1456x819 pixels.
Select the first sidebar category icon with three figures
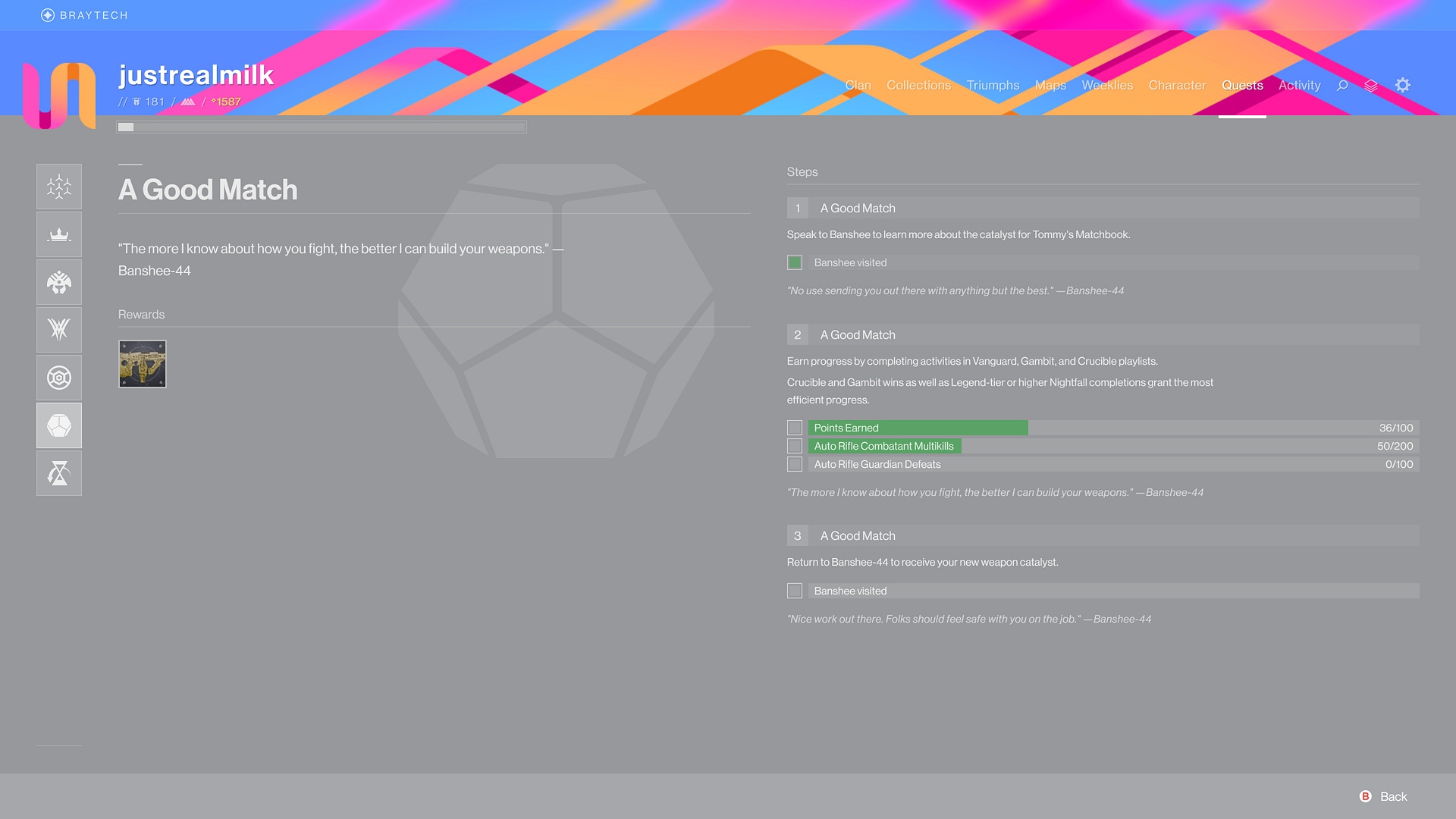point(59,187)
